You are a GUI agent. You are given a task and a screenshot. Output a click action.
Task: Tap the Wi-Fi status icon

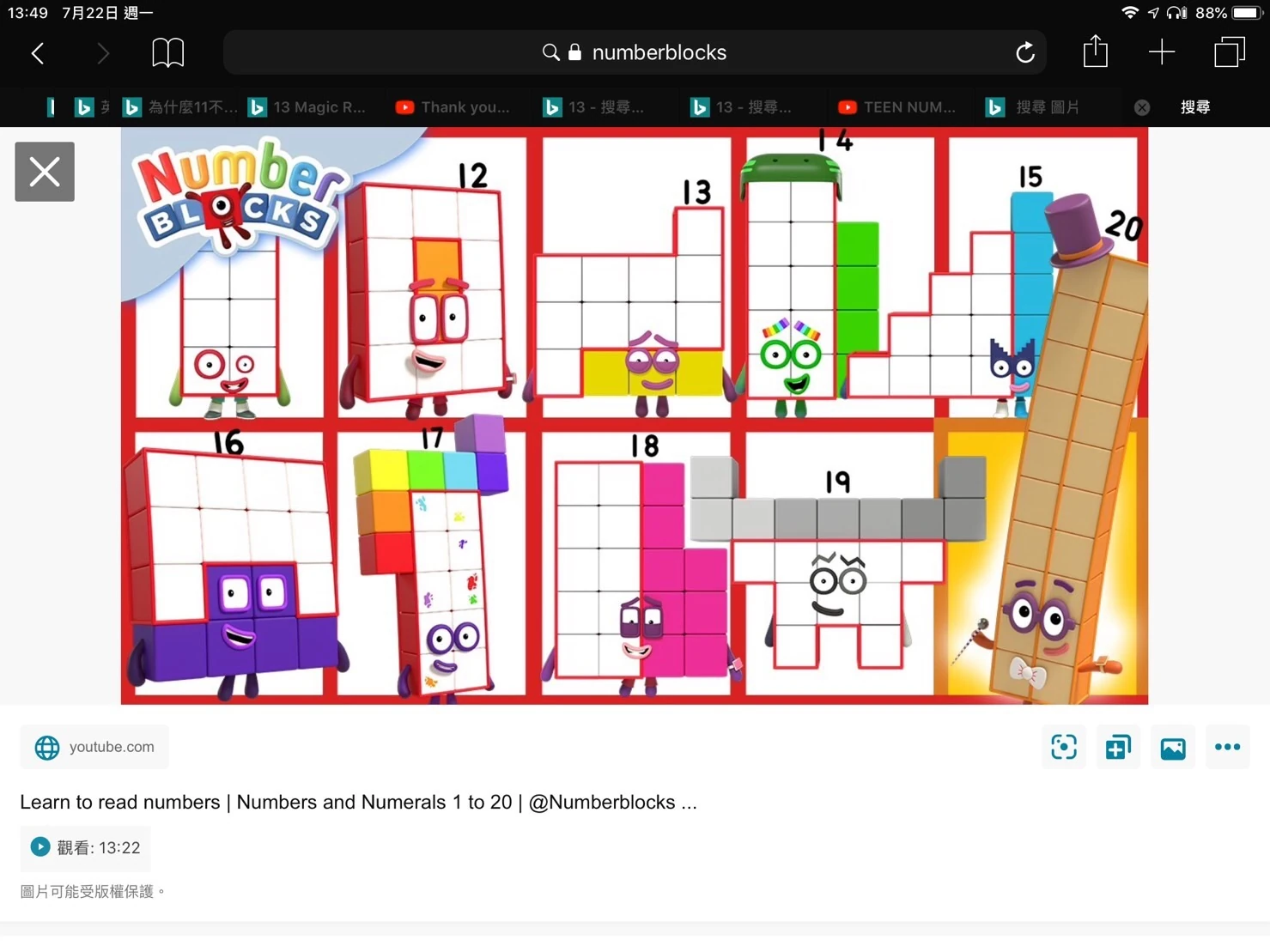coord(1130,13)
